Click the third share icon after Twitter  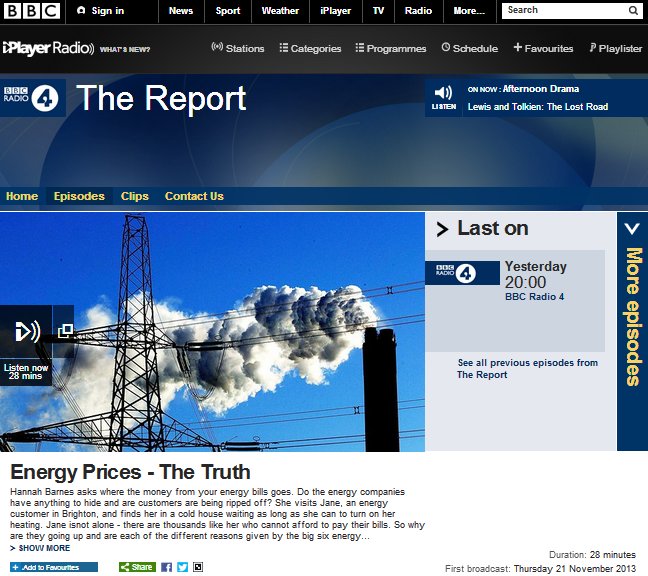coord(198,567)
